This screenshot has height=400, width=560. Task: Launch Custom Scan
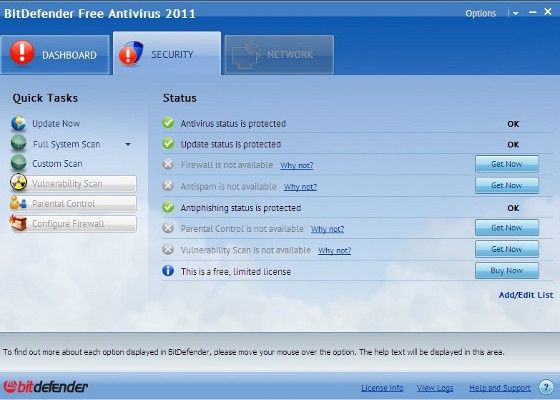point(57,164)
